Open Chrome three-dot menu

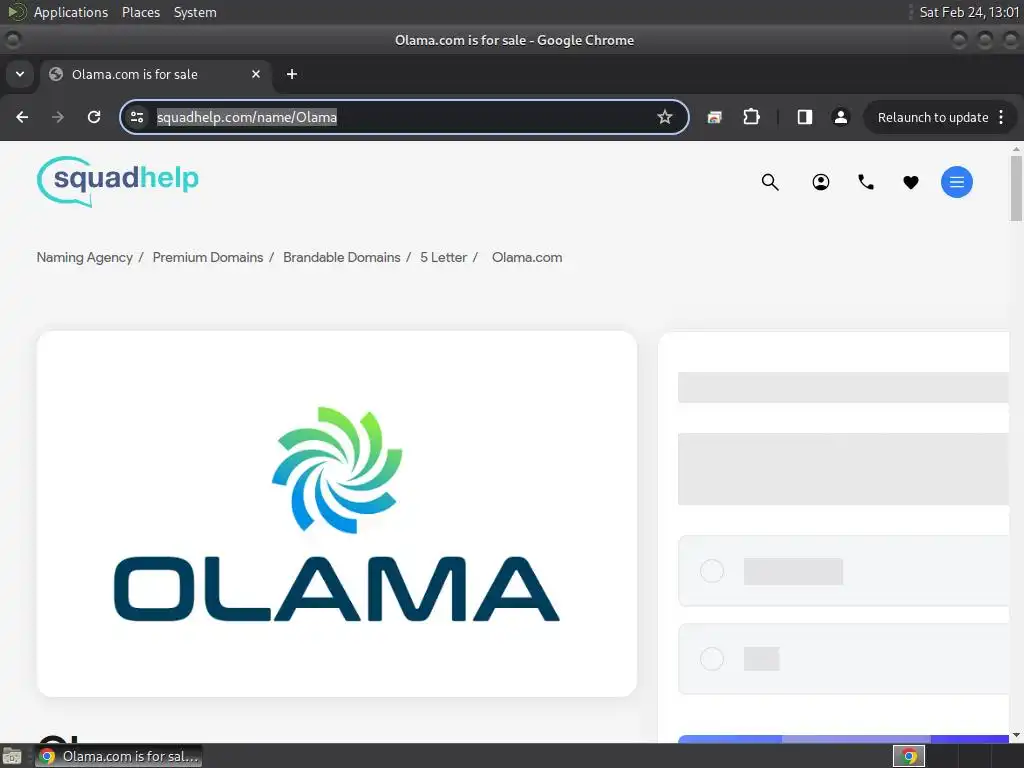1001,117
